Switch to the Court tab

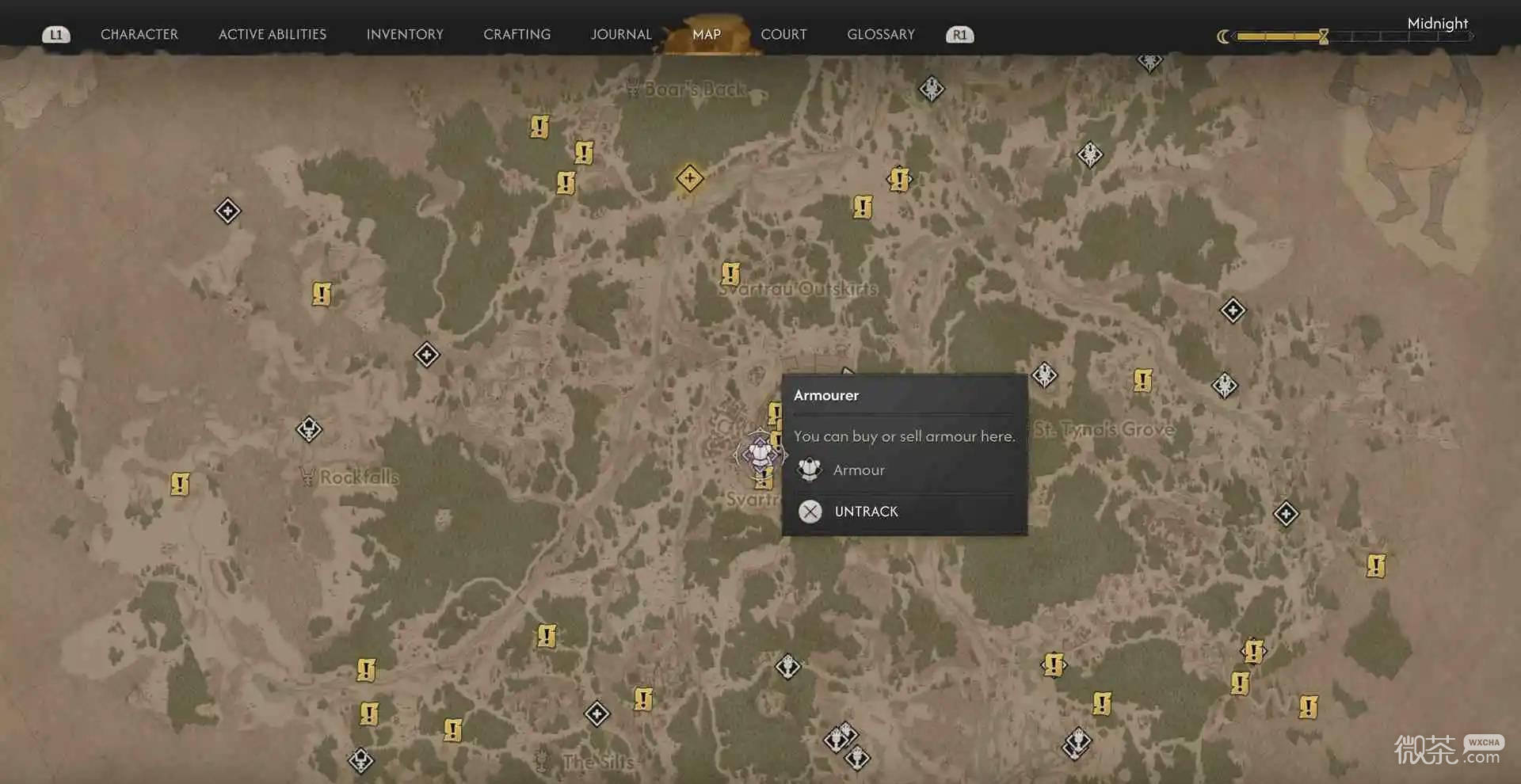coord(783,35)
